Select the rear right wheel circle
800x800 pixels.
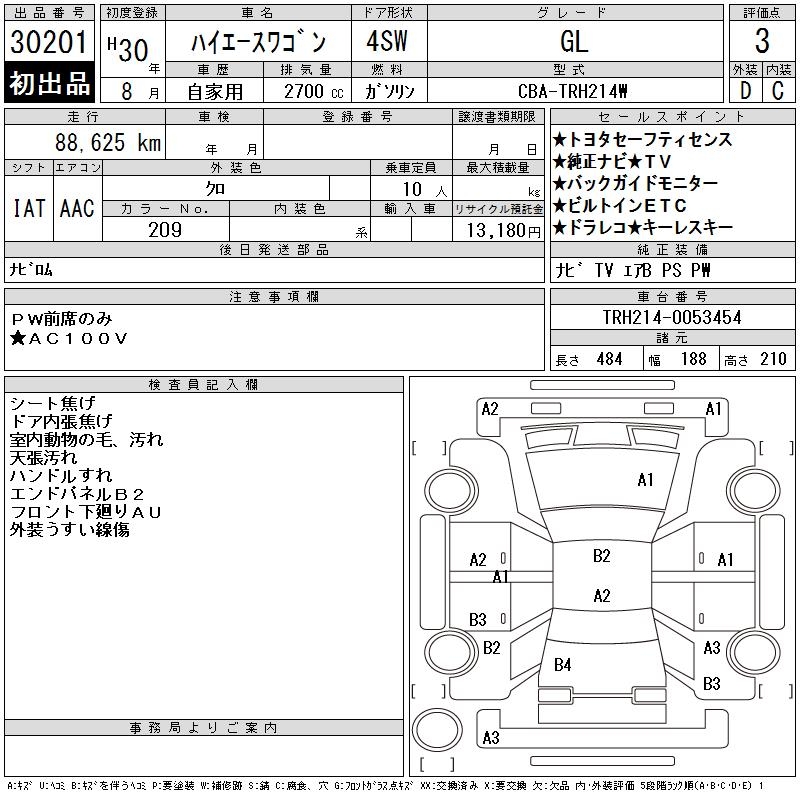[x=754, y=652]
